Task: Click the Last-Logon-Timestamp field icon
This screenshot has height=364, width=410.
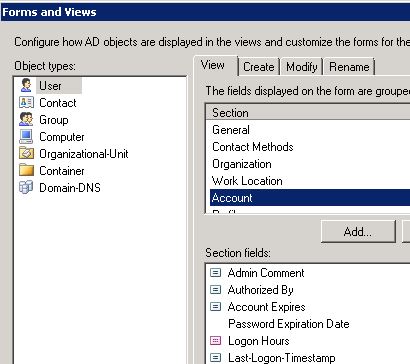Action: (x=216, y=358)
